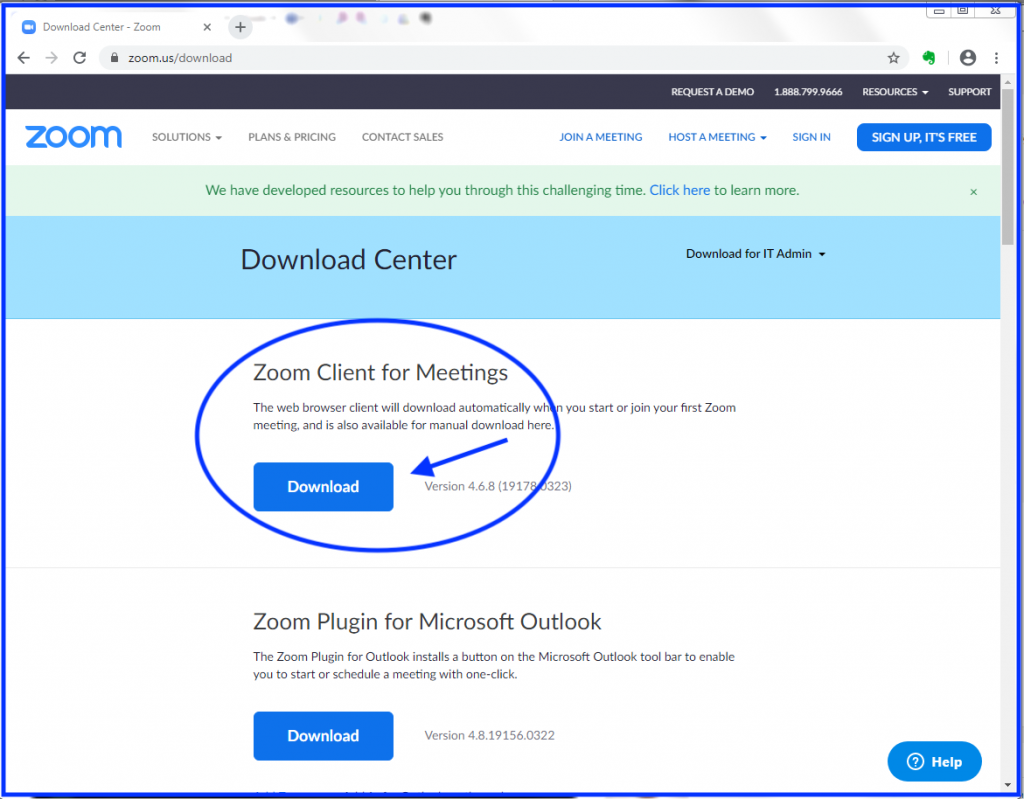Click the browser forward arrow
Image resolution: width=1024 pixels, height=799 pixels.
(52, 57)
